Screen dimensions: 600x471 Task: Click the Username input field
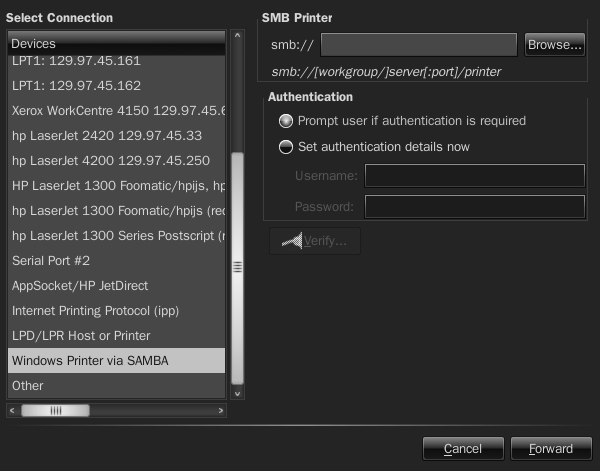click(474, 176)
